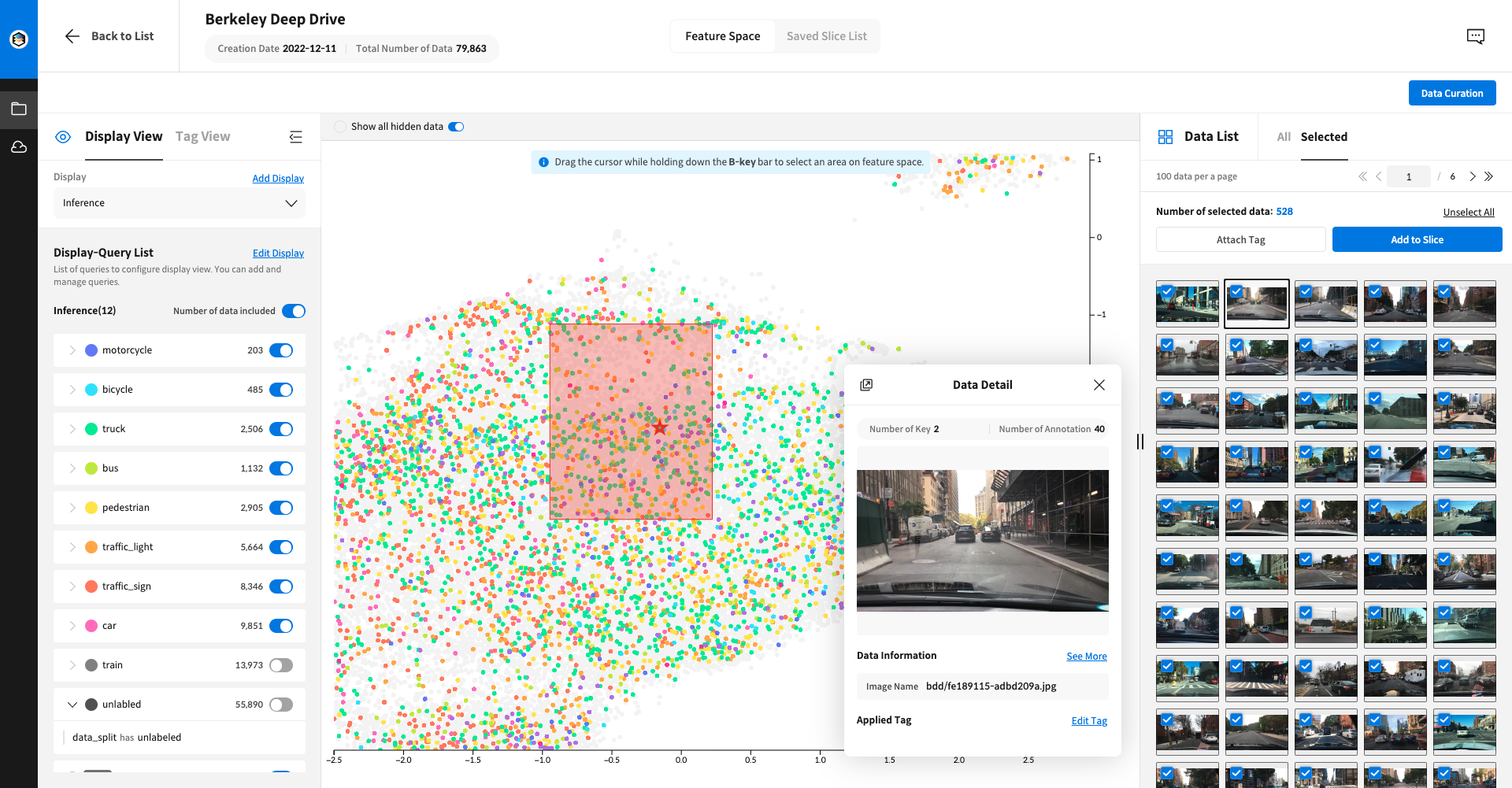The height and width of the screenshot is (788, 1512).
Task: Go to previous page of data list
Action: (1379, 176)
